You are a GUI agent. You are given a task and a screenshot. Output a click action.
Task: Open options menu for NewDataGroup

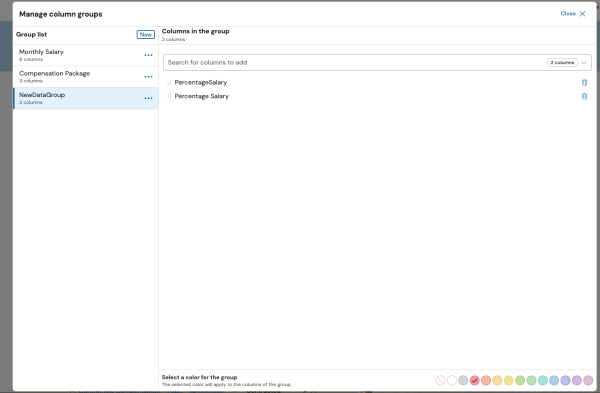point(148,98)
